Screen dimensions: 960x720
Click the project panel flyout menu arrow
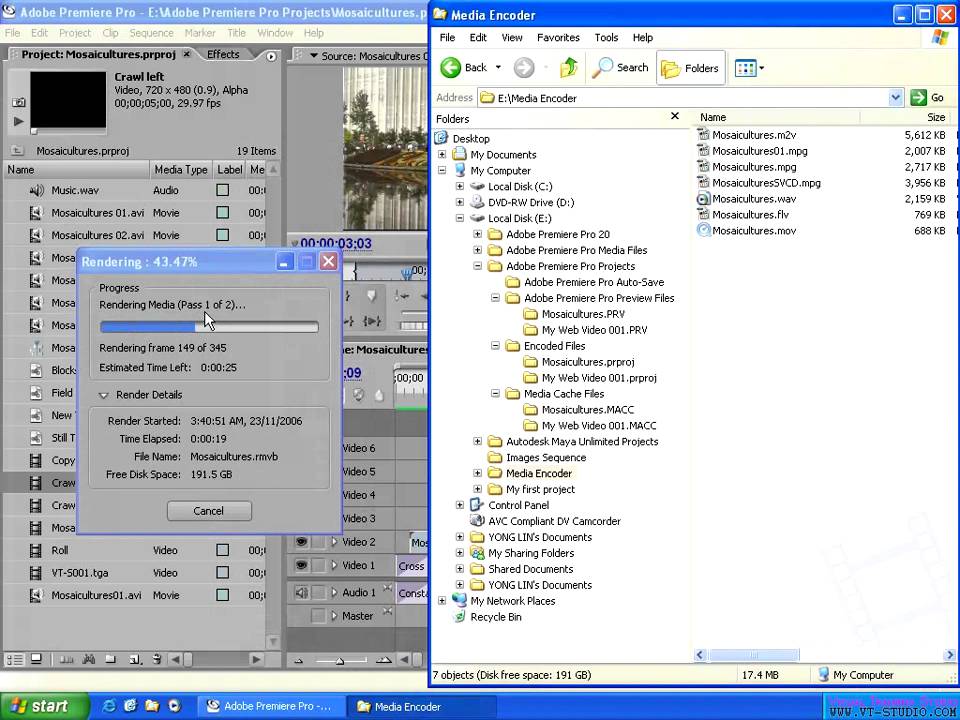point(271,56)
